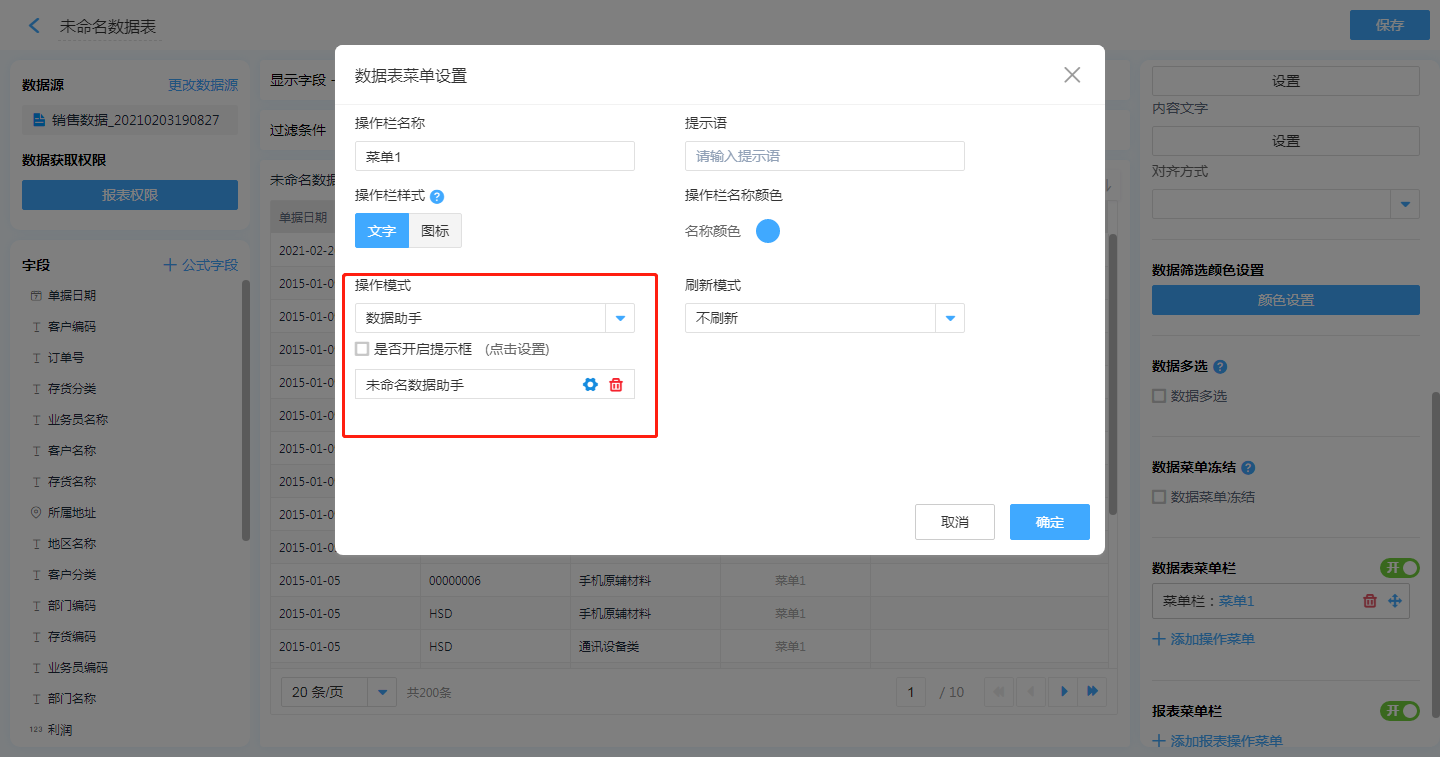Click back arrow next to 未命名数据表
This screenshot has width=1440, height=757.
pos(35,26)
